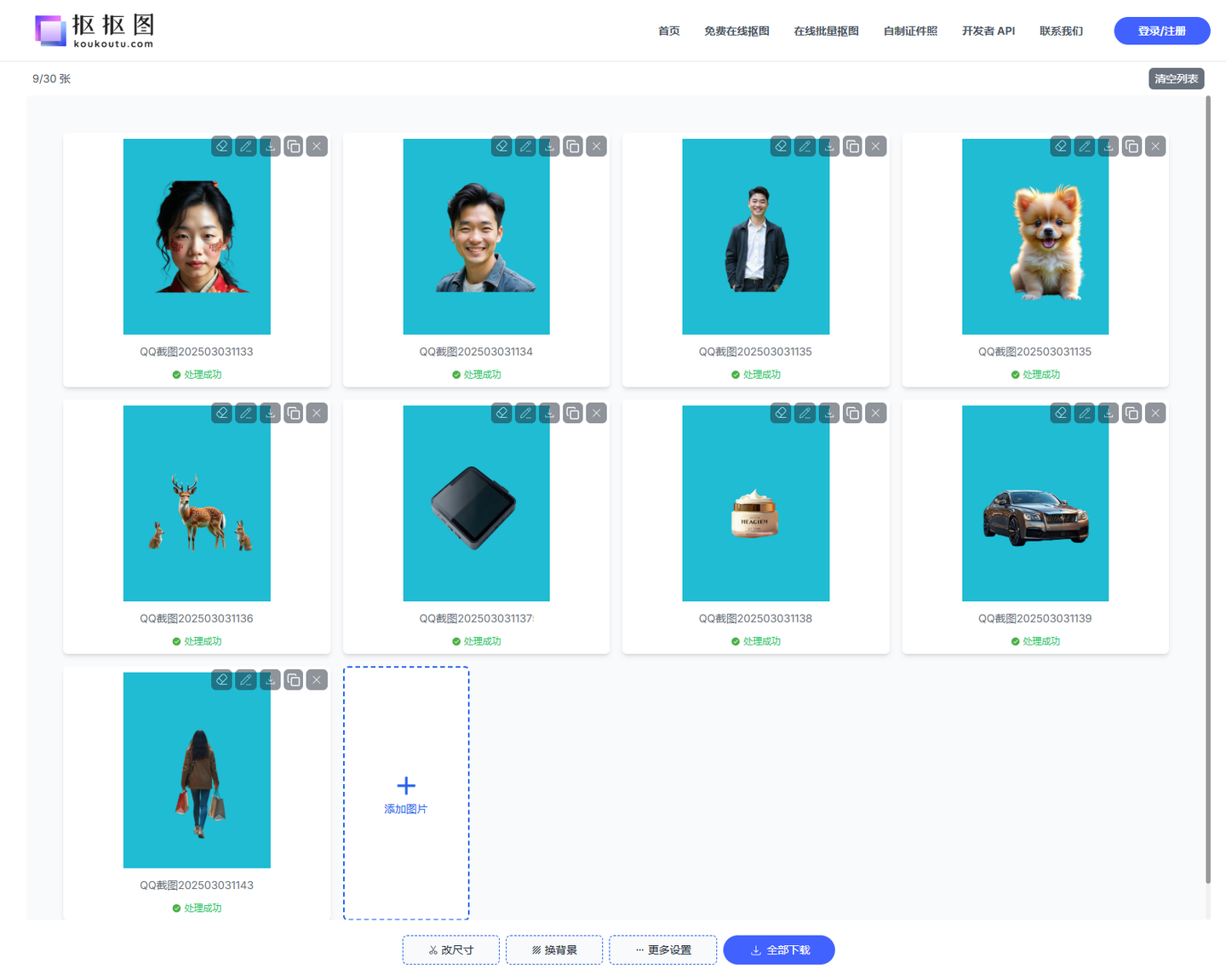Click 清空列表 to clear the list

coord(1176,78)
